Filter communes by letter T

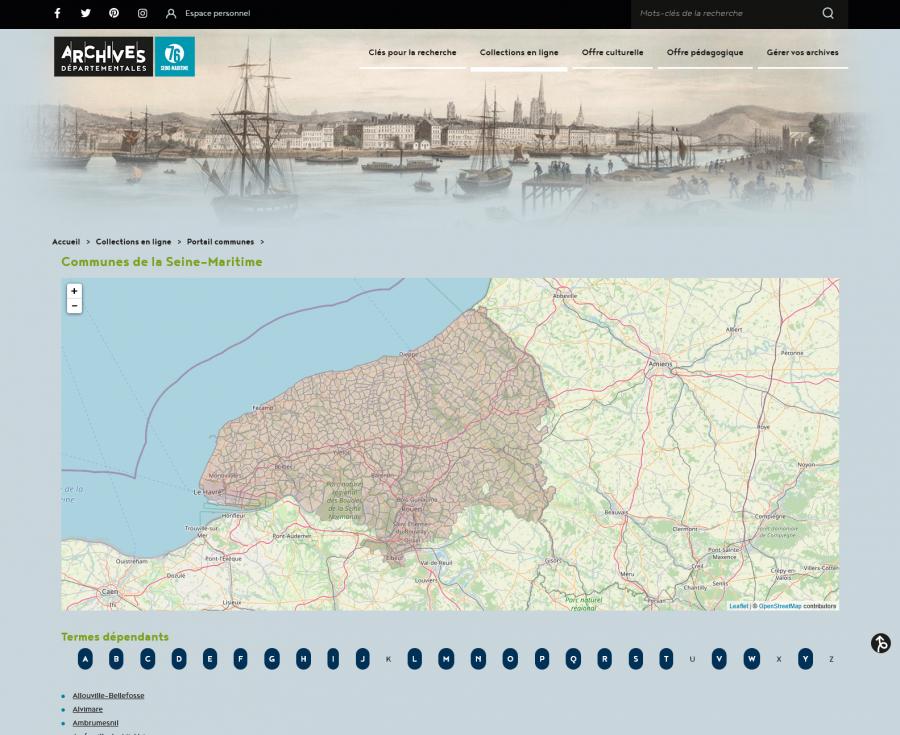(666, 659)
